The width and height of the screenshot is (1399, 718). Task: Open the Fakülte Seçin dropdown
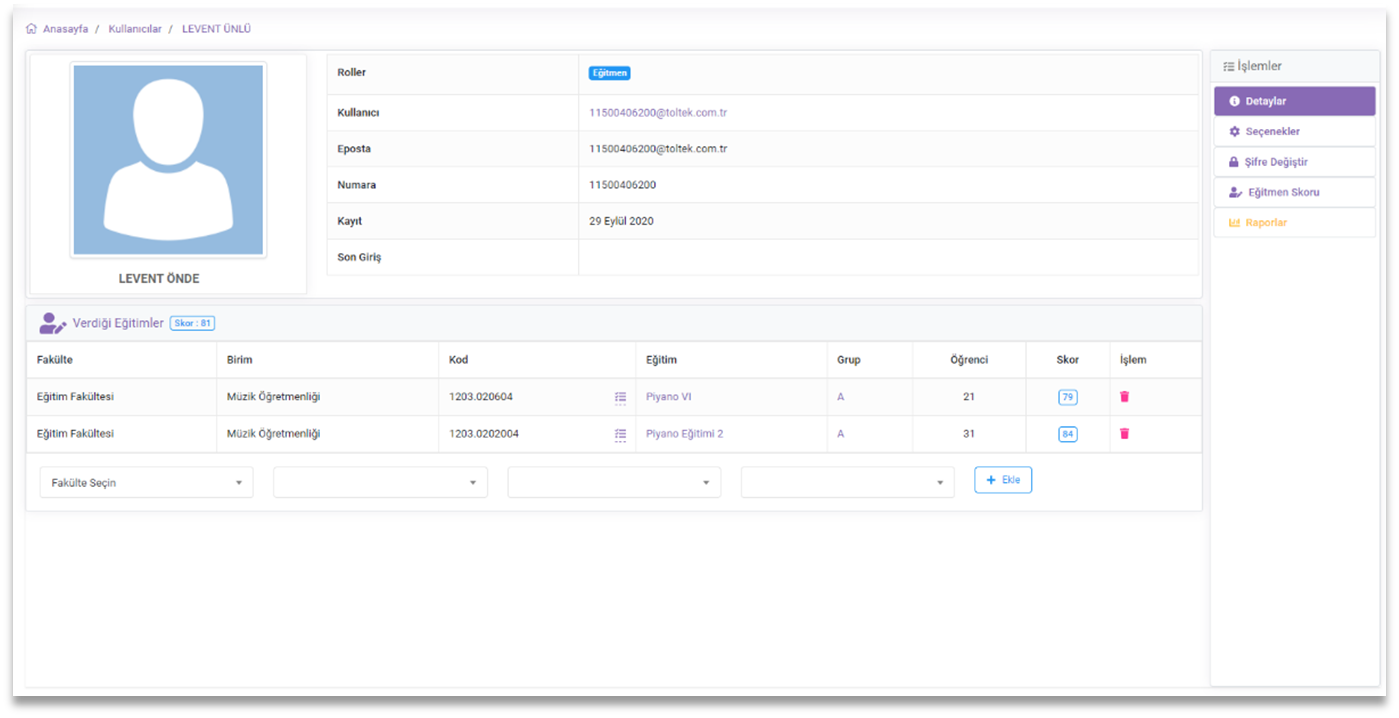pos(145,481)
